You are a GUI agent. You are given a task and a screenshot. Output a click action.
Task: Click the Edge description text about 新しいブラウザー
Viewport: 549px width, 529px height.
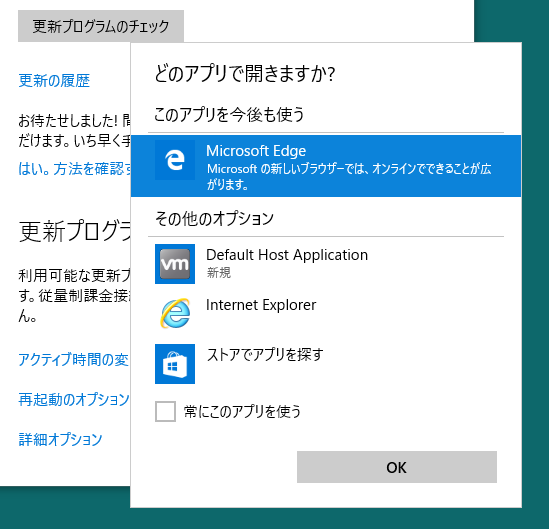point(349,176)
